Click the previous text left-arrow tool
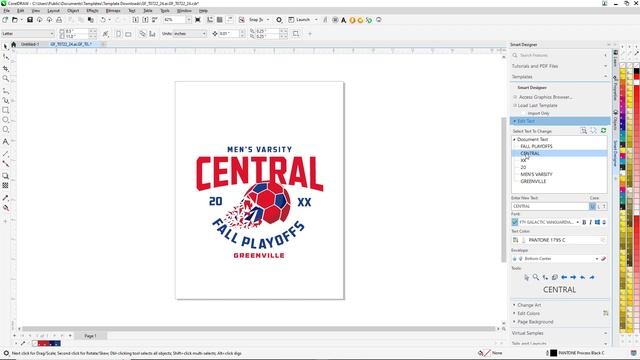This screenshot has height=360, width=640. click(564, 277)
